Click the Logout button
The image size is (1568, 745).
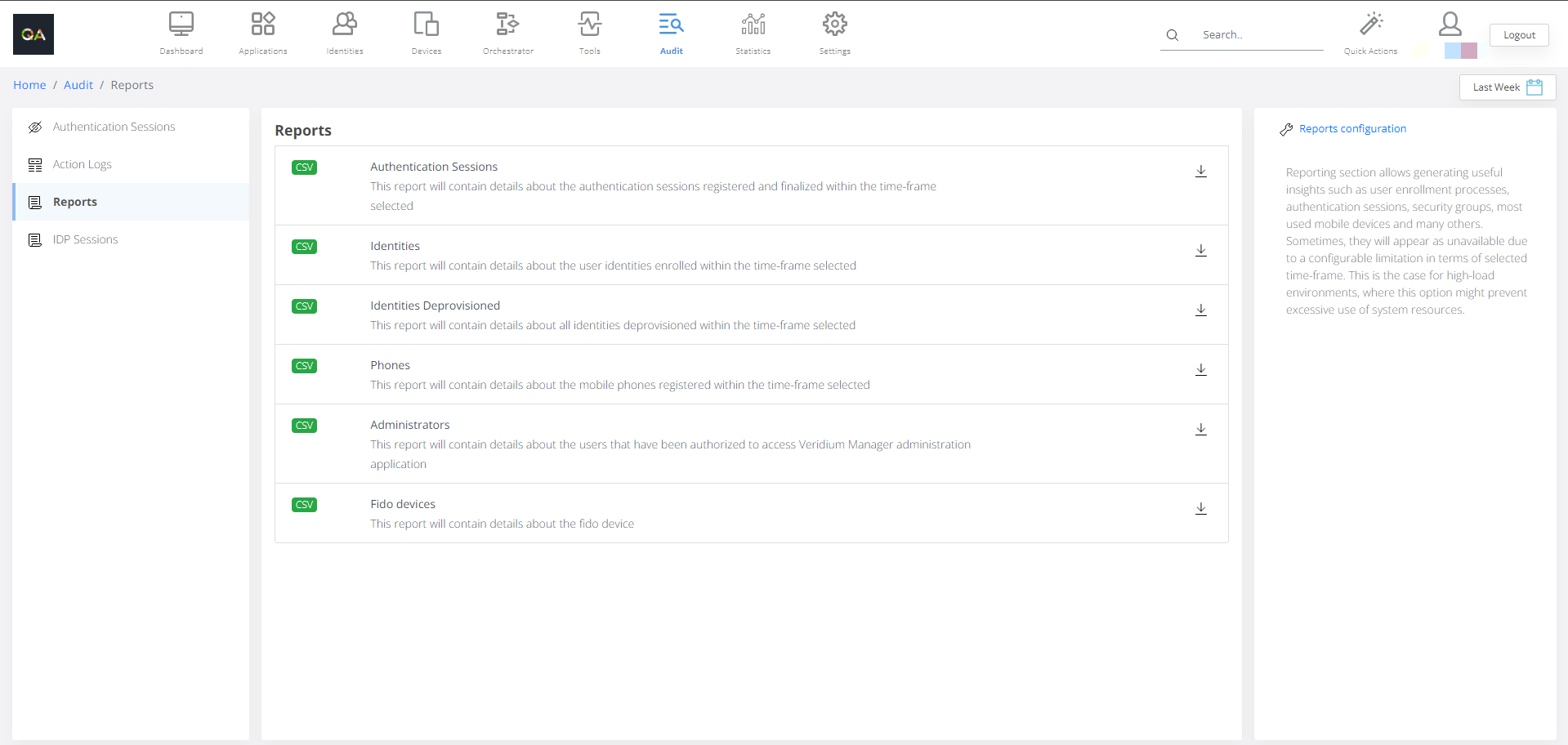coord(1518,35)
